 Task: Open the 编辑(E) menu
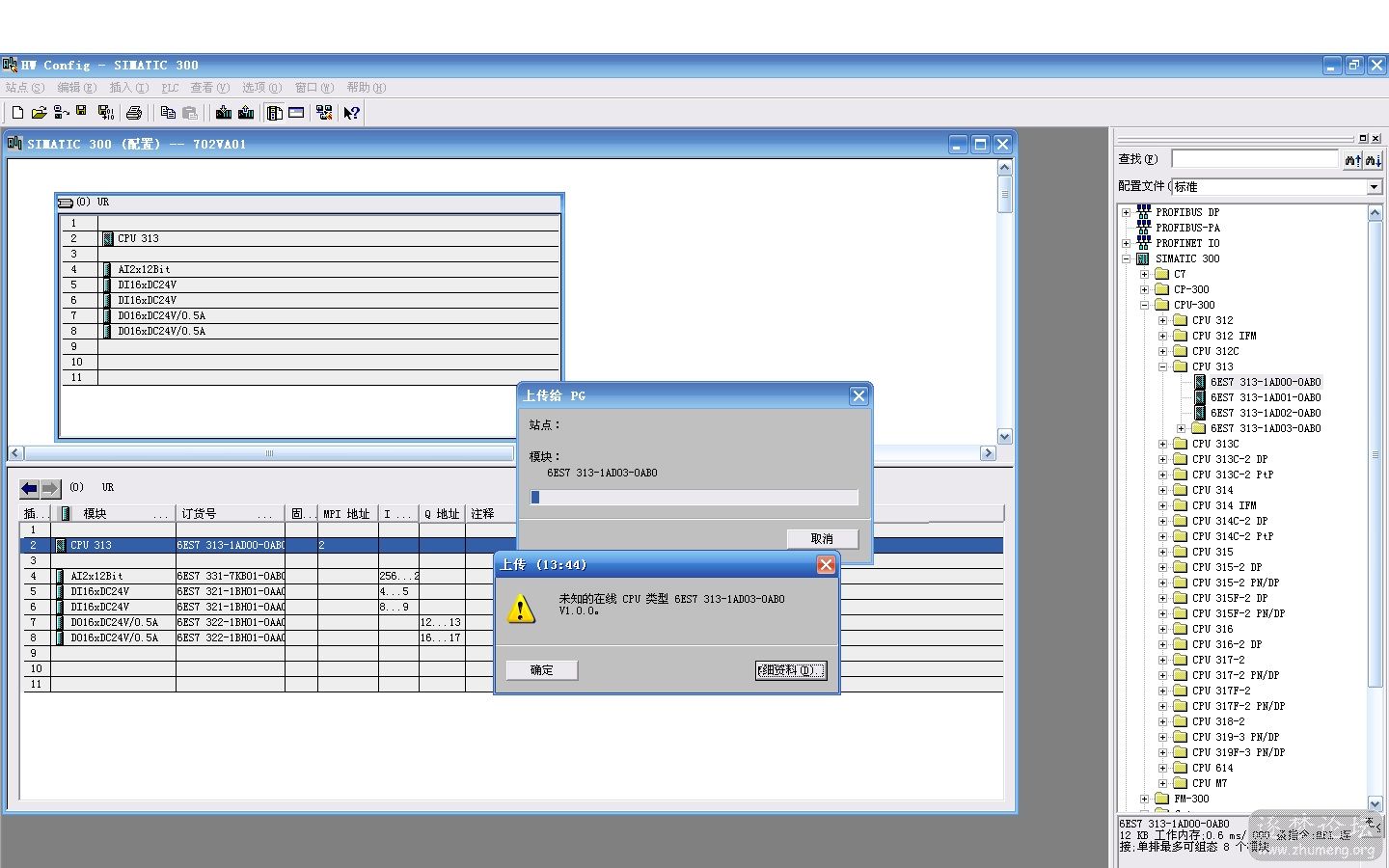point(76,88)
